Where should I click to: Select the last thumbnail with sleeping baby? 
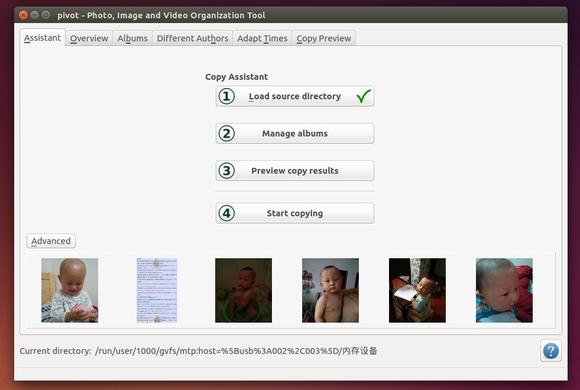click(x=504, y=290)
